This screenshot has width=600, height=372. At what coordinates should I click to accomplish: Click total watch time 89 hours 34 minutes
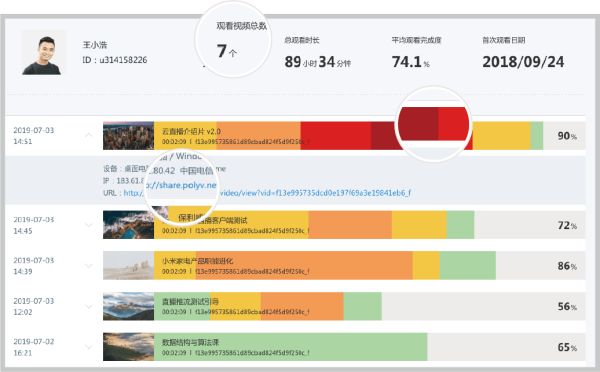point(317,62)
